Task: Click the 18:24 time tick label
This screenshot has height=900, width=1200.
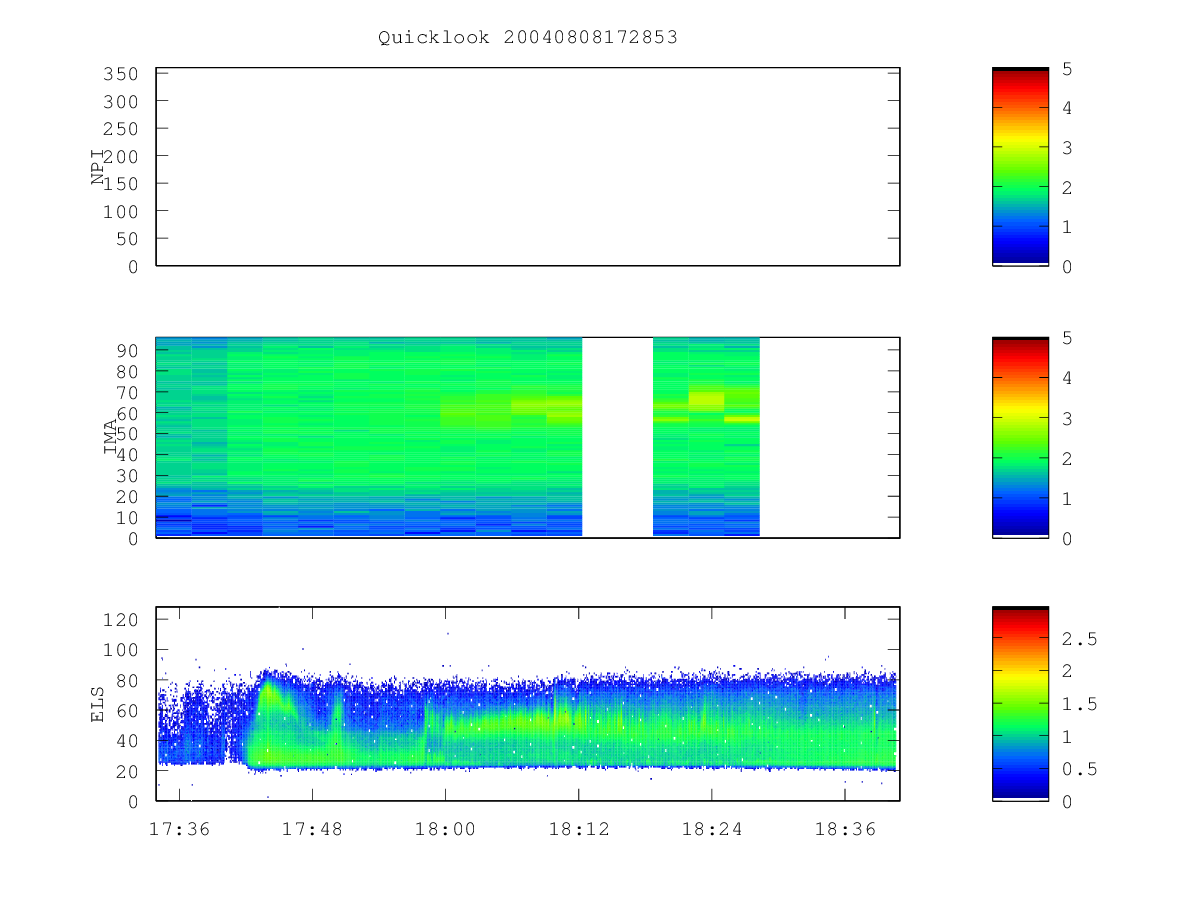Action: [x=712, y=828]
